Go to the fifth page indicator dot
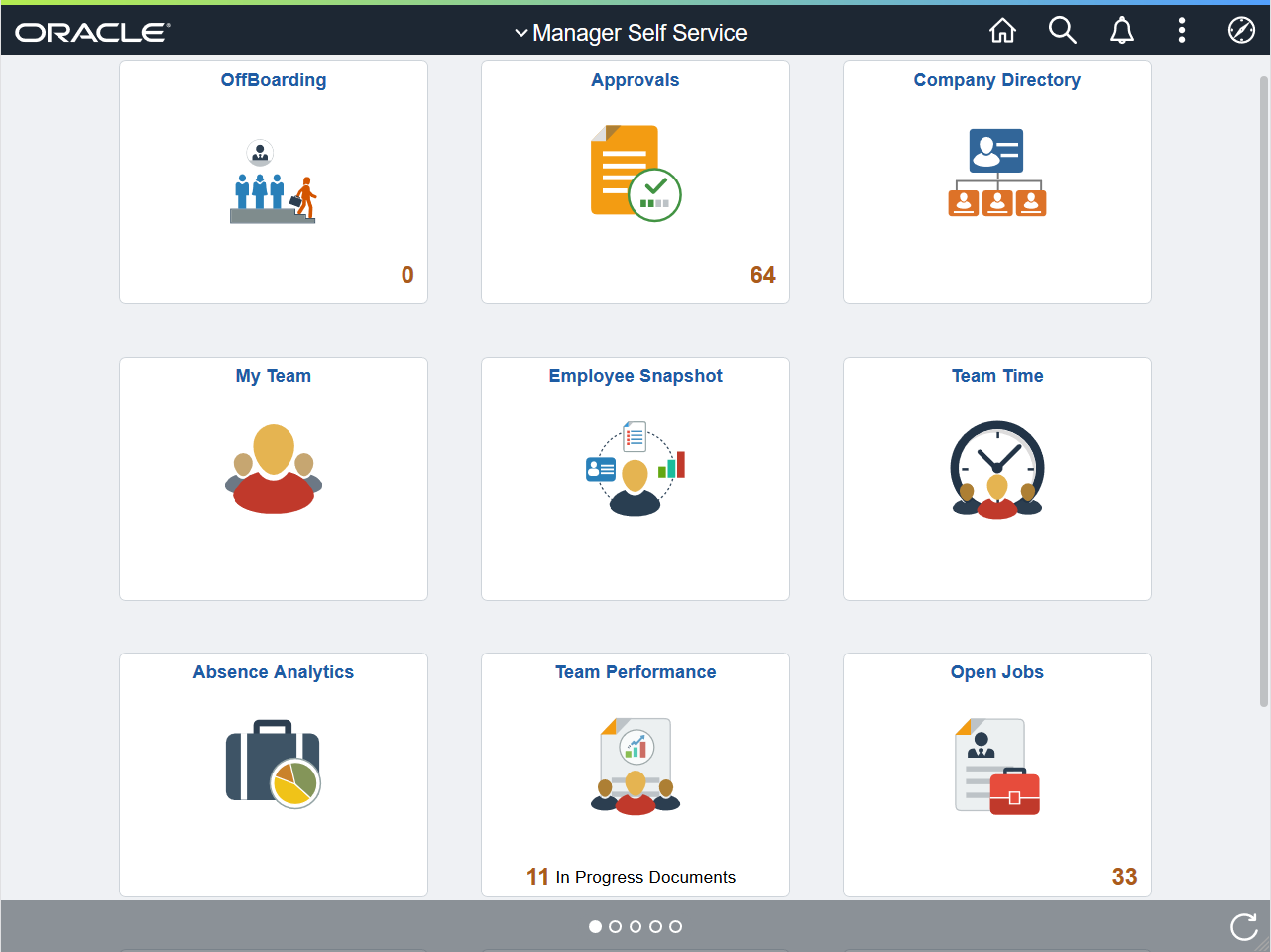Image resolution: width=1271 pixels, height=952 pixels. point(675,926)
